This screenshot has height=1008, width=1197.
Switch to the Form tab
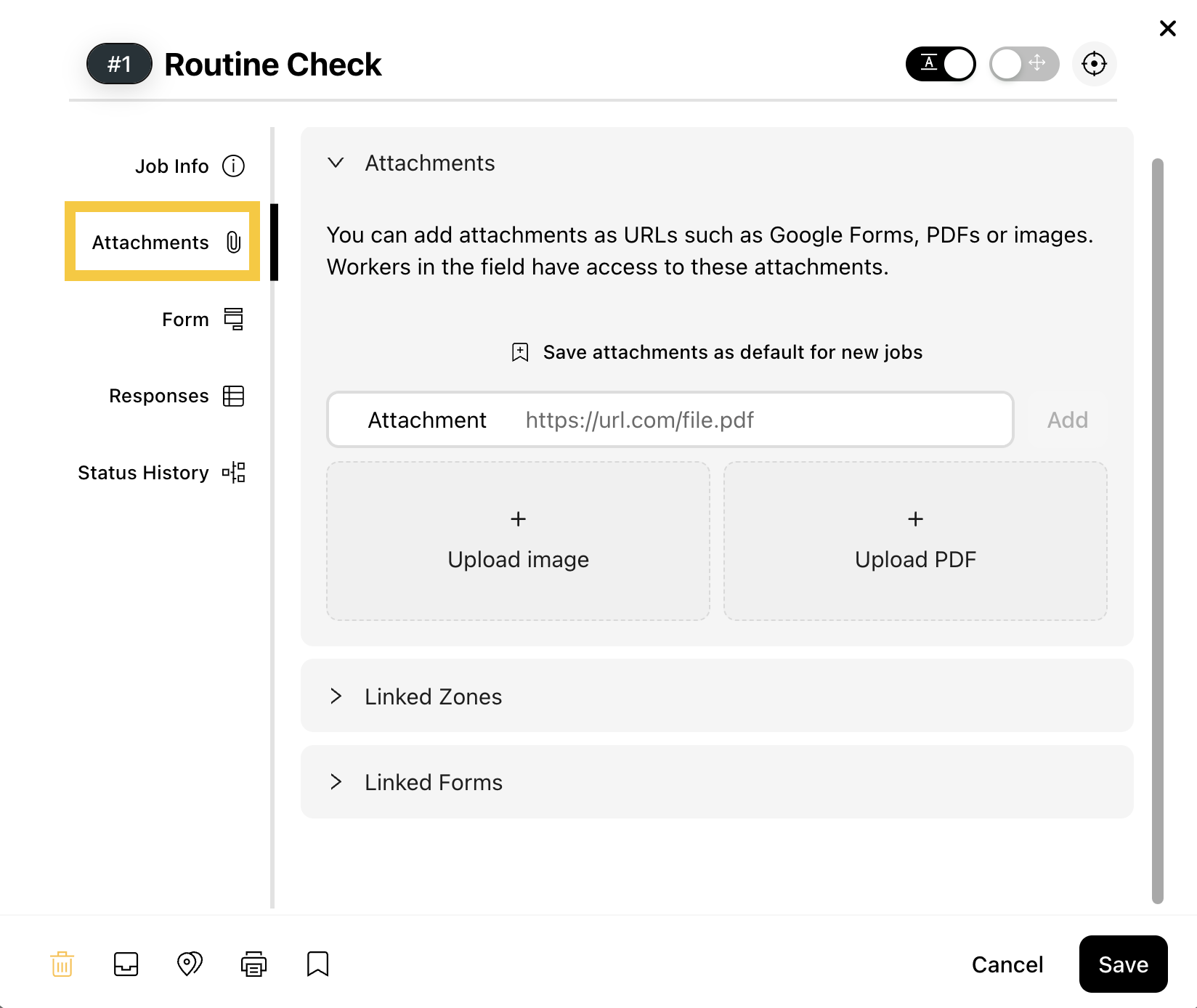point(203,320)
